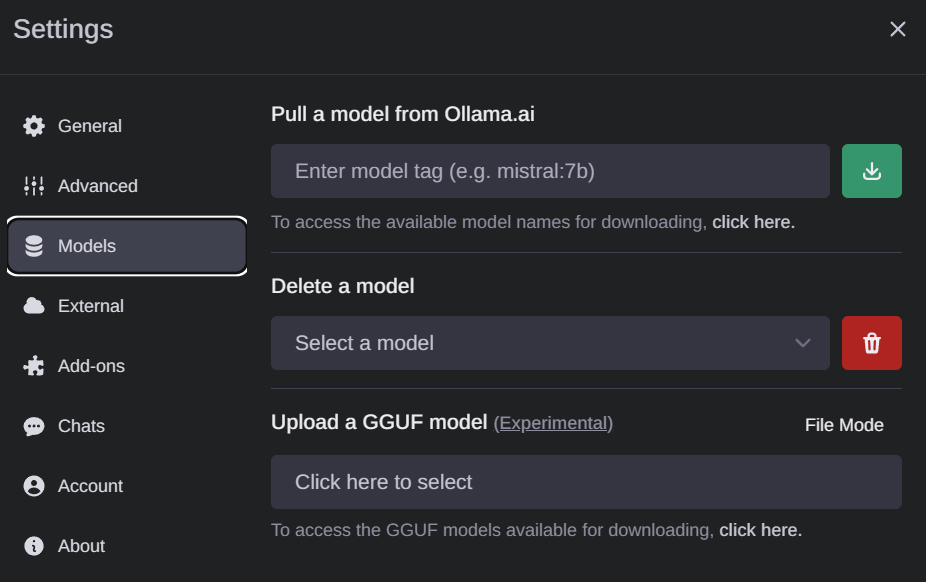The height and width of the screenshot is (582, 926).
Task: Focus the model tag input field
Action: (x=550, y=171)
